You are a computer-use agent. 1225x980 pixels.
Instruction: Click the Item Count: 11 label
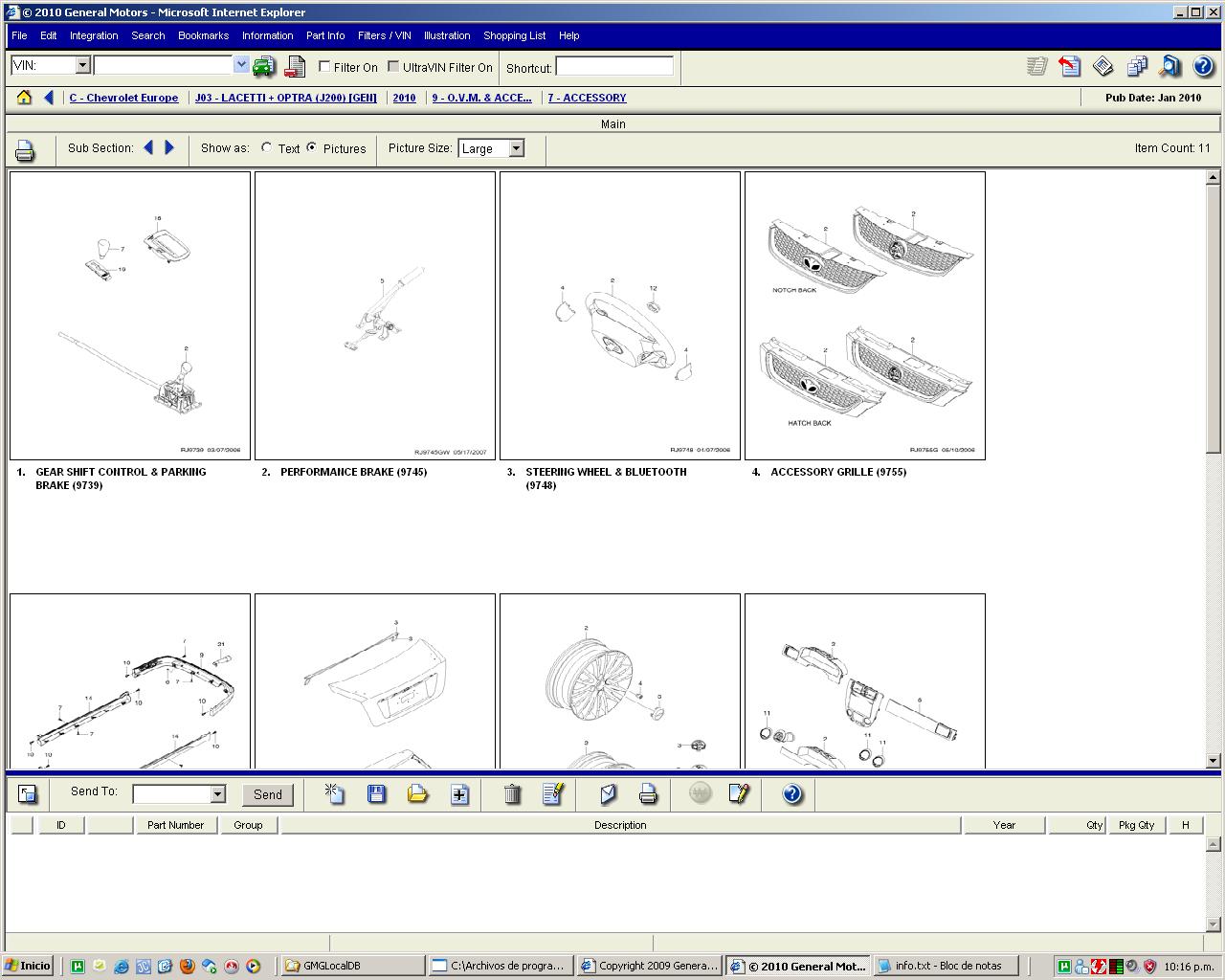[1172, 148]
